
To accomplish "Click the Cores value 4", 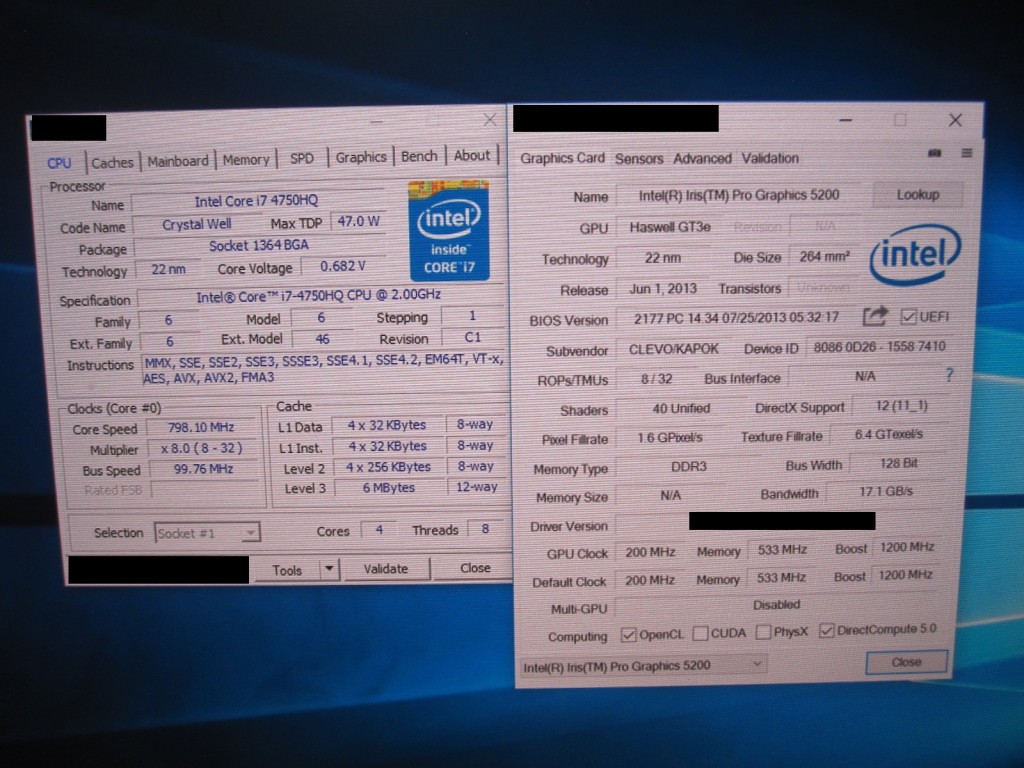I will 379,530.
